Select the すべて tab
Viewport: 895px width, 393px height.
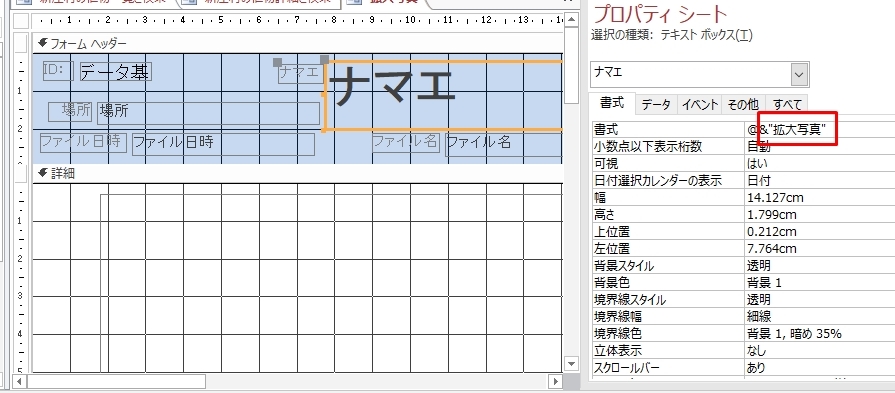(787, 104)
